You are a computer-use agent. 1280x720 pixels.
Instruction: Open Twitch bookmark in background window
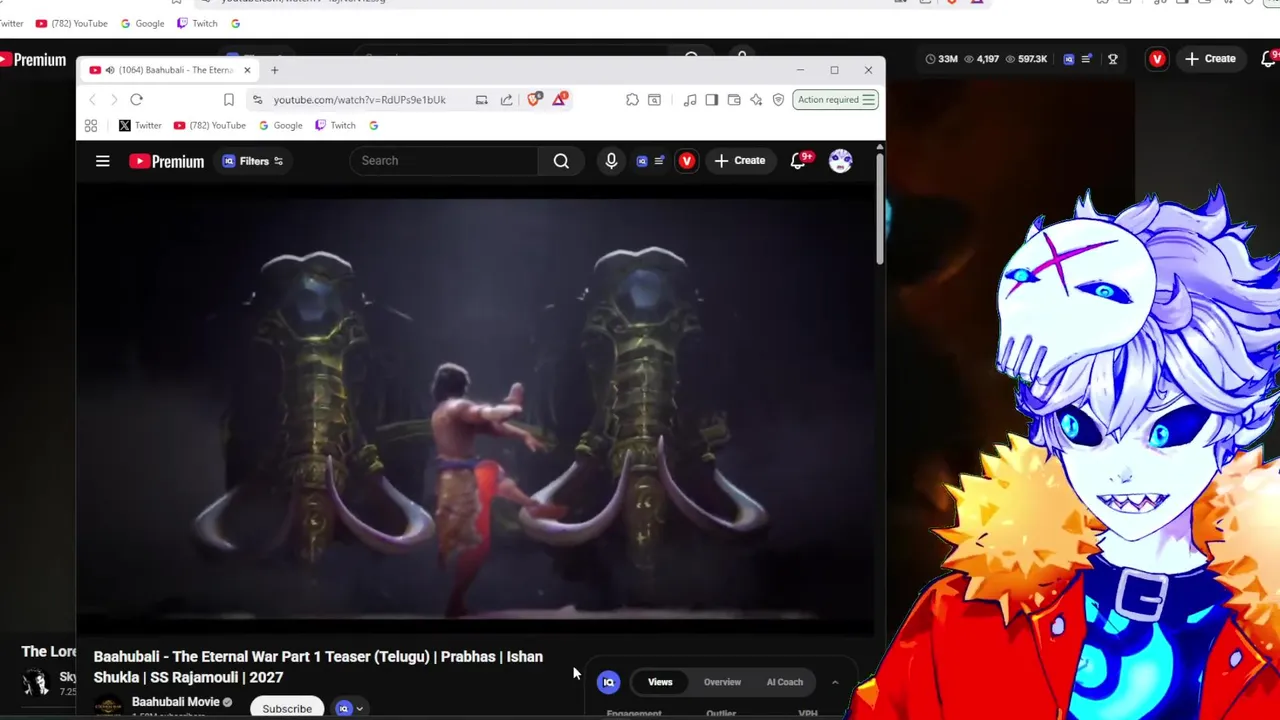coord(198,23)
